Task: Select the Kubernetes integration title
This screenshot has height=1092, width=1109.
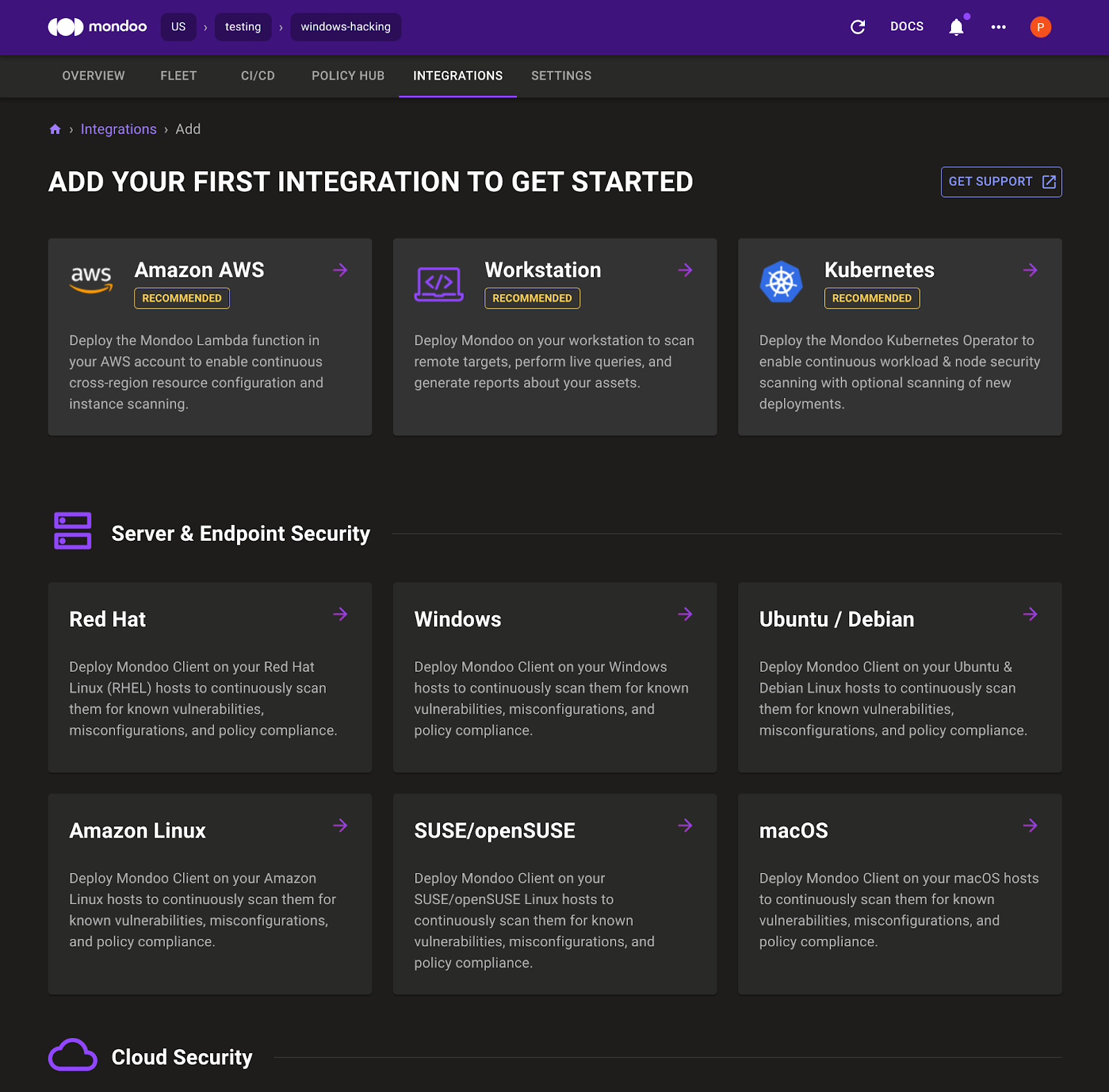Action: point(879,270)
